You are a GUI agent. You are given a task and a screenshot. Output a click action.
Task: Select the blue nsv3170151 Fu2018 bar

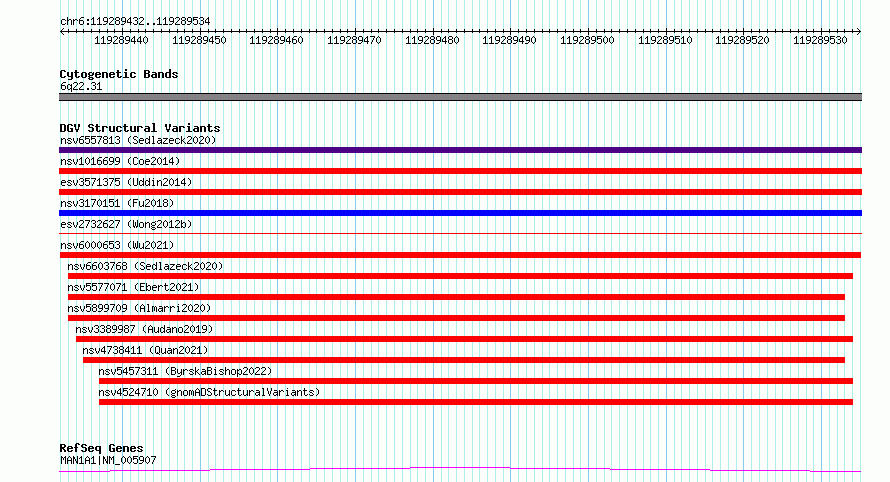point(460,213)
